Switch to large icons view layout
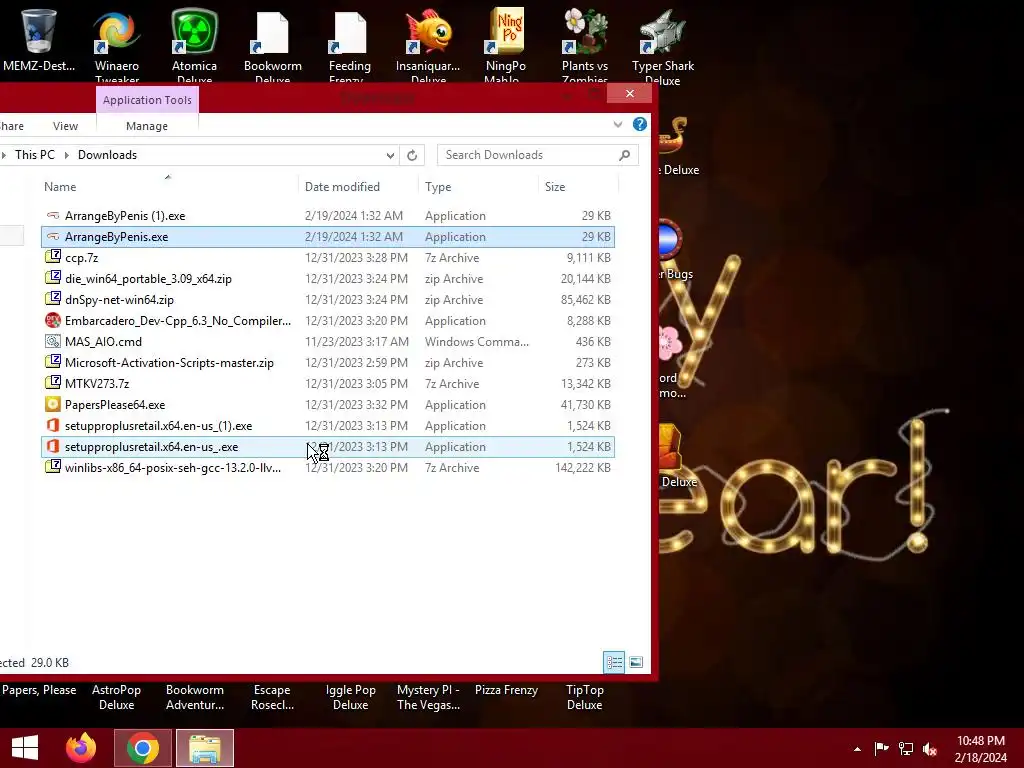 tap(635, 662)
